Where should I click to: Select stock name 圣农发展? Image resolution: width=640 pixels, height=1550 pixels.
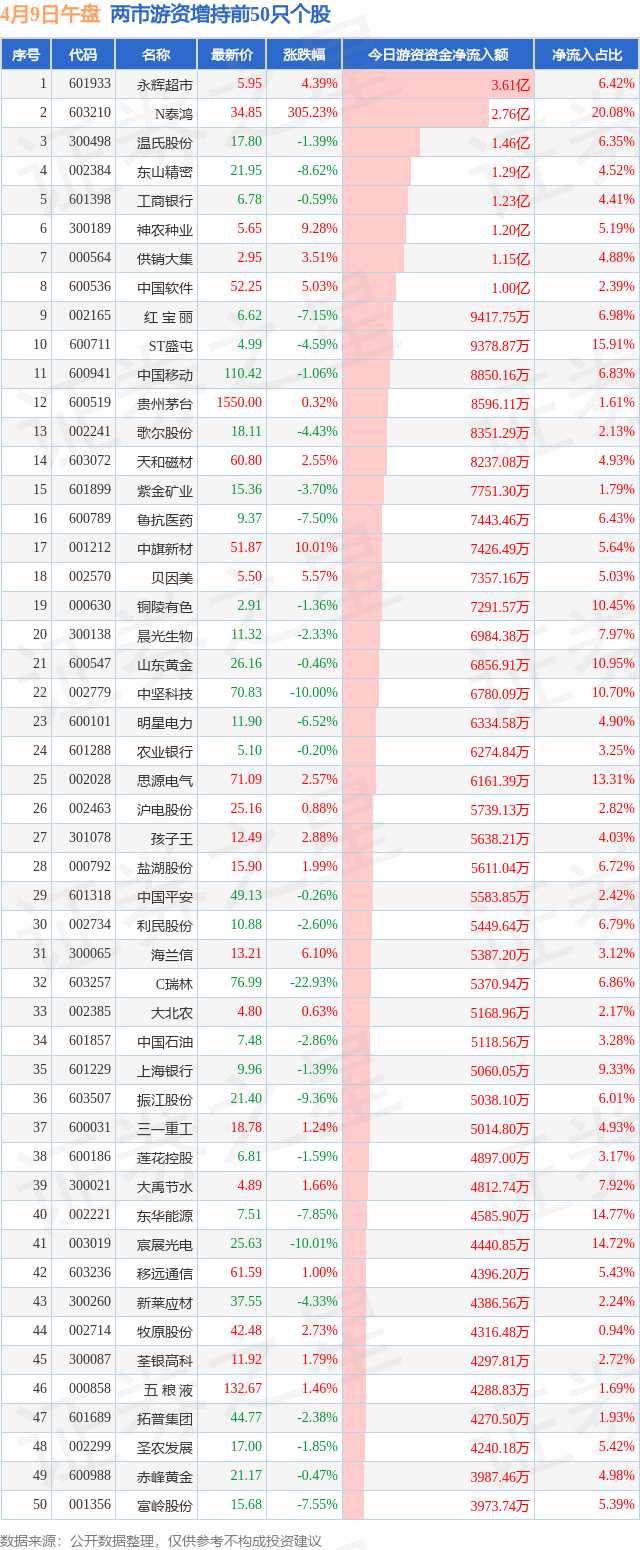pyautogui.click(x=165, y=1447)
